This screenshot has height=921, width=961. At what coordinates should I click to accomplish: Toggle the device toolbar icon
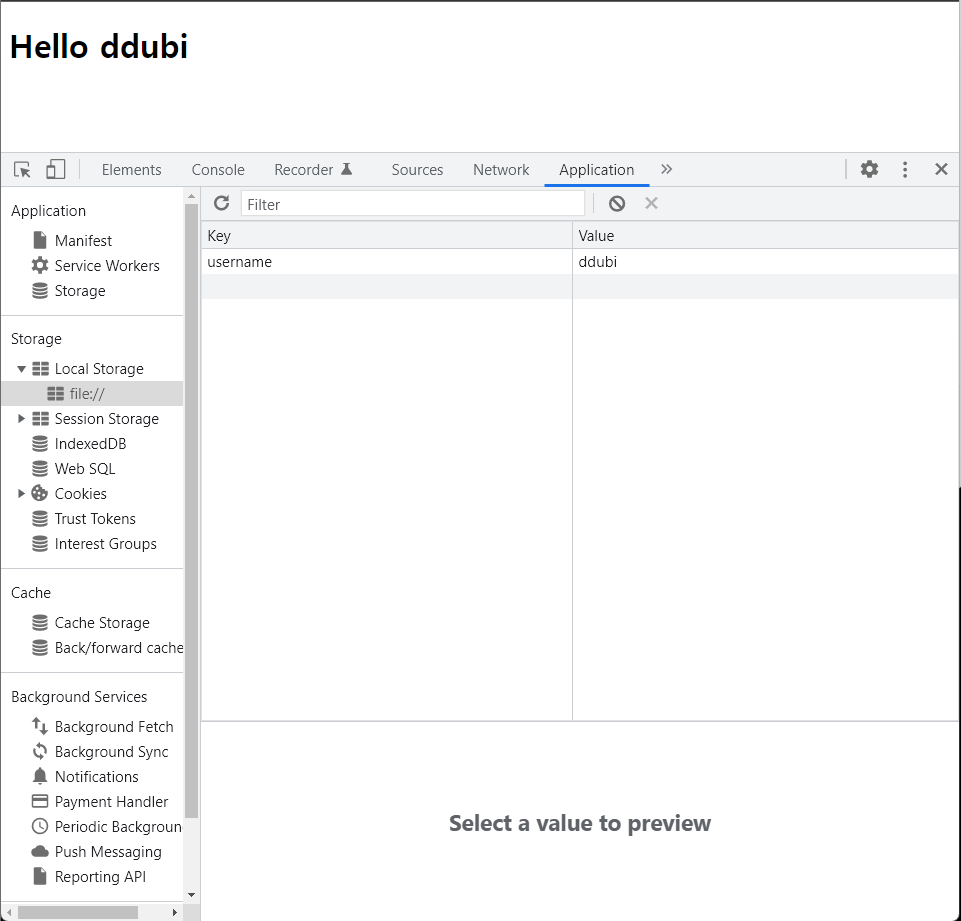pyautogui.click(x=56, y=169)
